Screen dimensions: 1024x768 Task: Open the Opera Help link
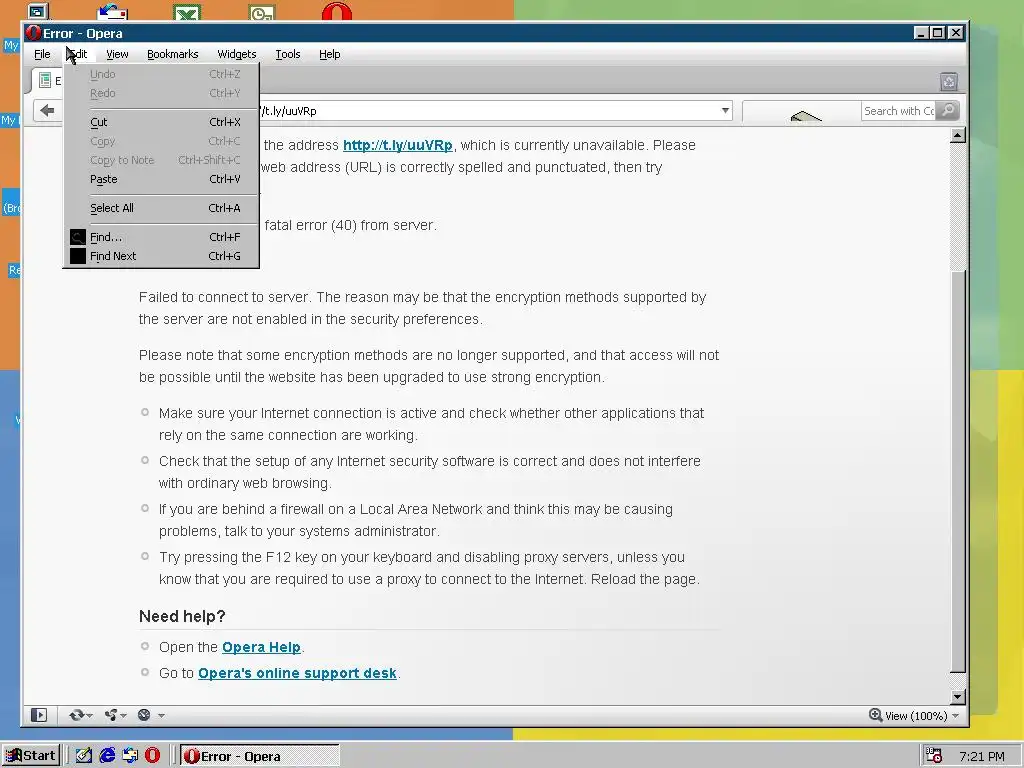[x=261, y=647]
